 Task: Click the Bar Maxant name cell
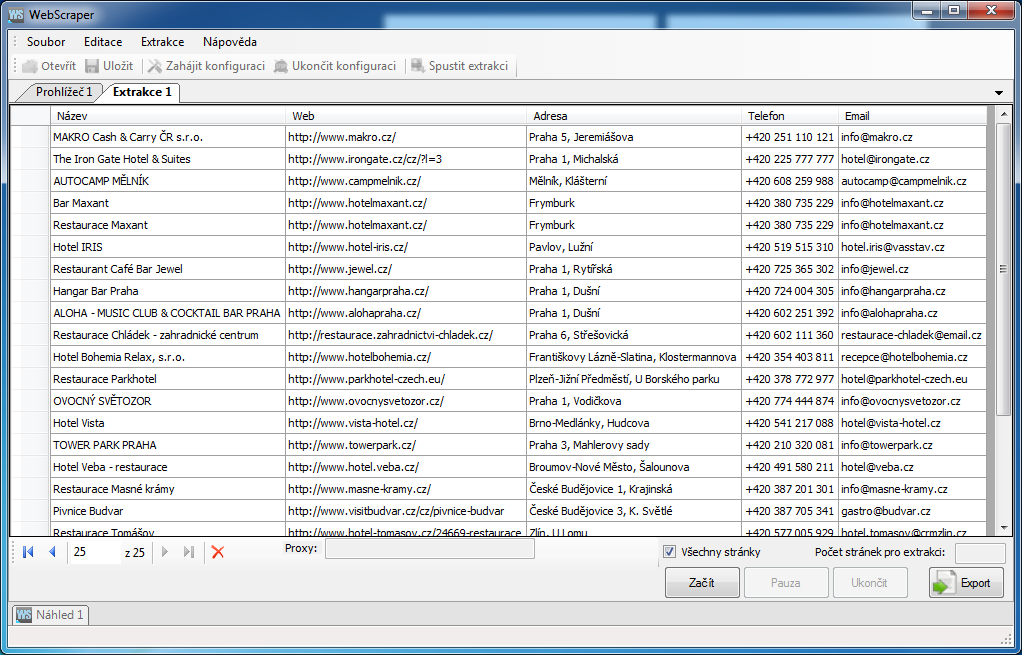pos(168,203)
